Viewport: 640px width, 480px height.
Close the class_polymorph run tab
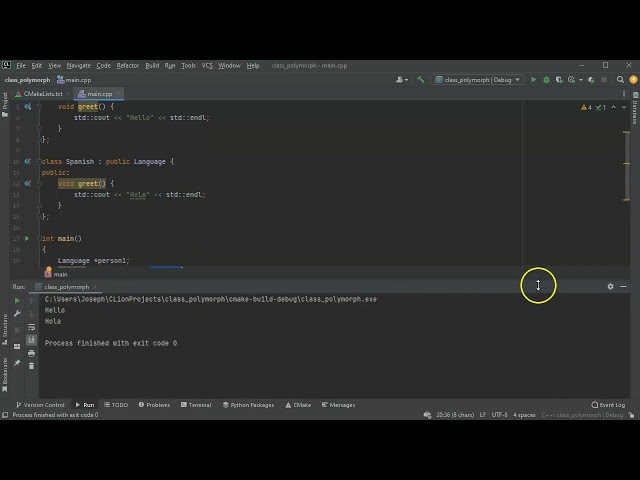coord(94,287)
